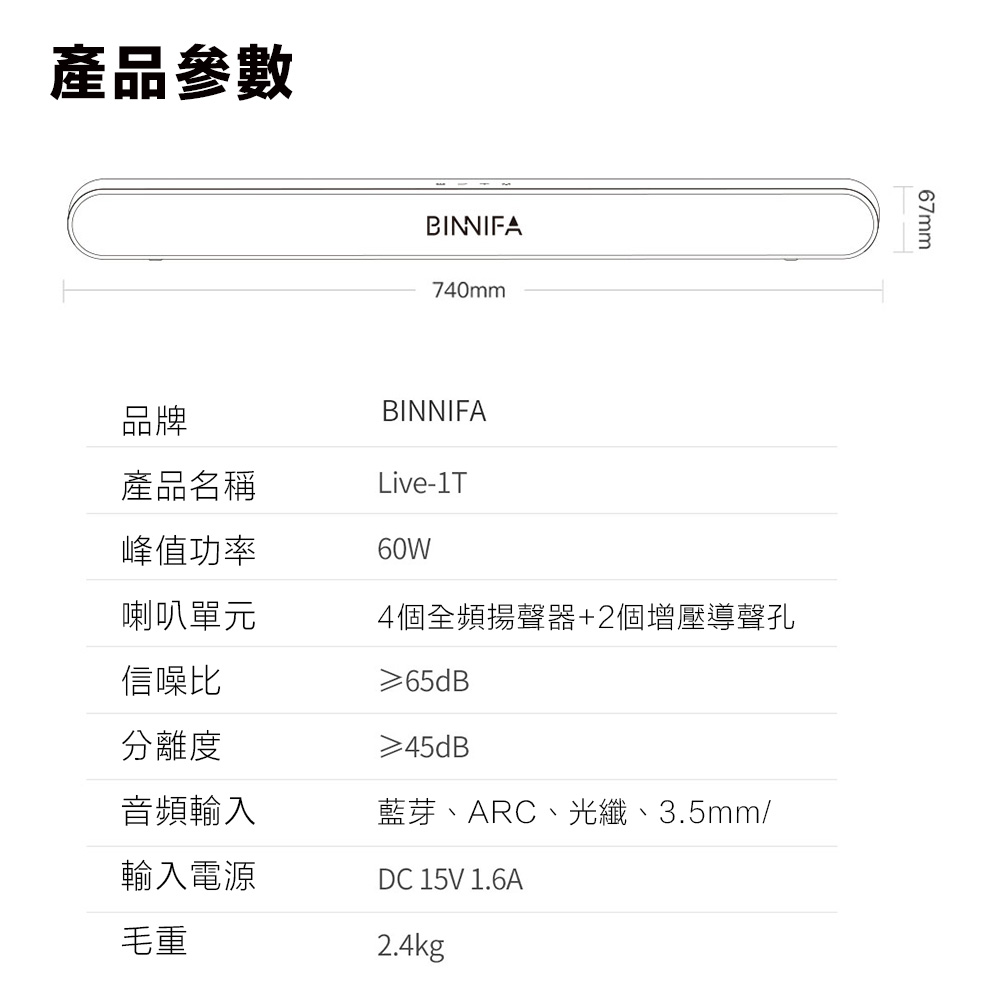The height and width of the screenshot is (1000, 1000).
Task: Click the BINNIFA brand value in table
Action: [x=433, y=412]
